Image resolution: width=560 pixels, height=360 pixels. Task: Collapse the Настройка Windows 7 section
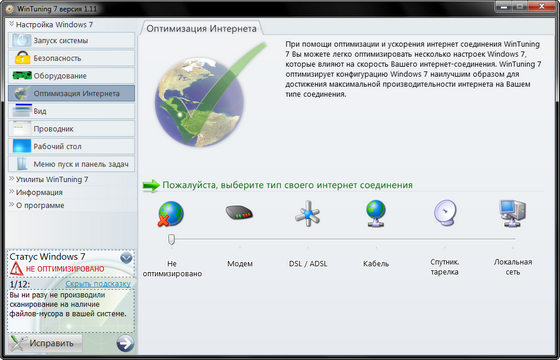12,24
